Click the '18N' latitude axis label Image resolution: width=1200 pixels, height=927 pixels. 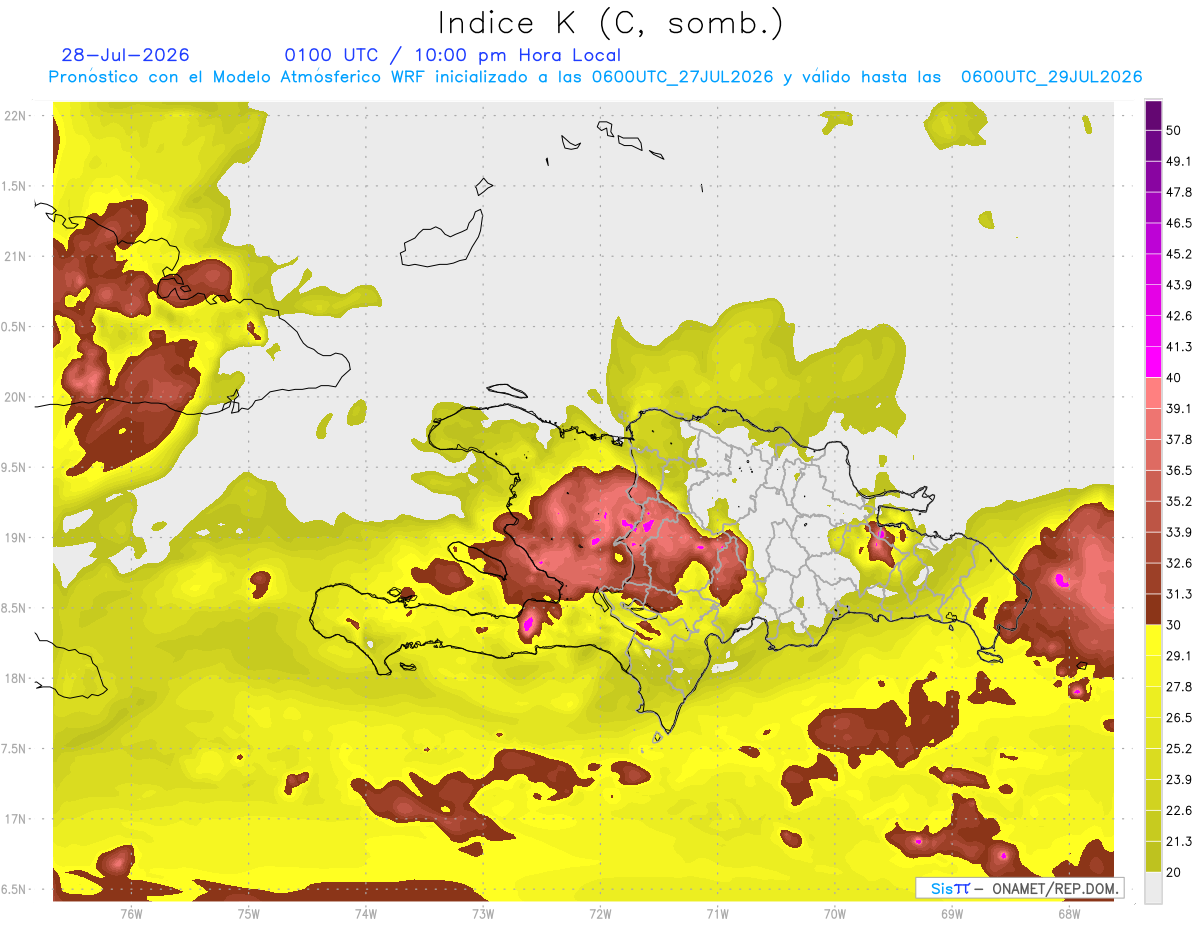[16, 679]
